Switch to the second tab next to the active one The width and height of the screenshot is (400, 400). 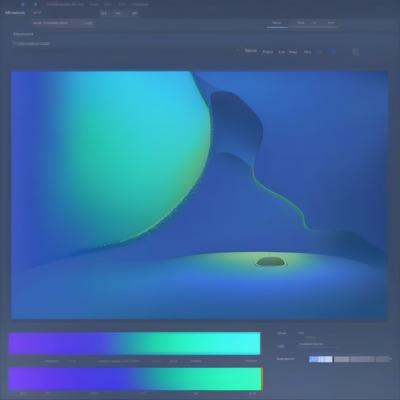pos(301,23)
